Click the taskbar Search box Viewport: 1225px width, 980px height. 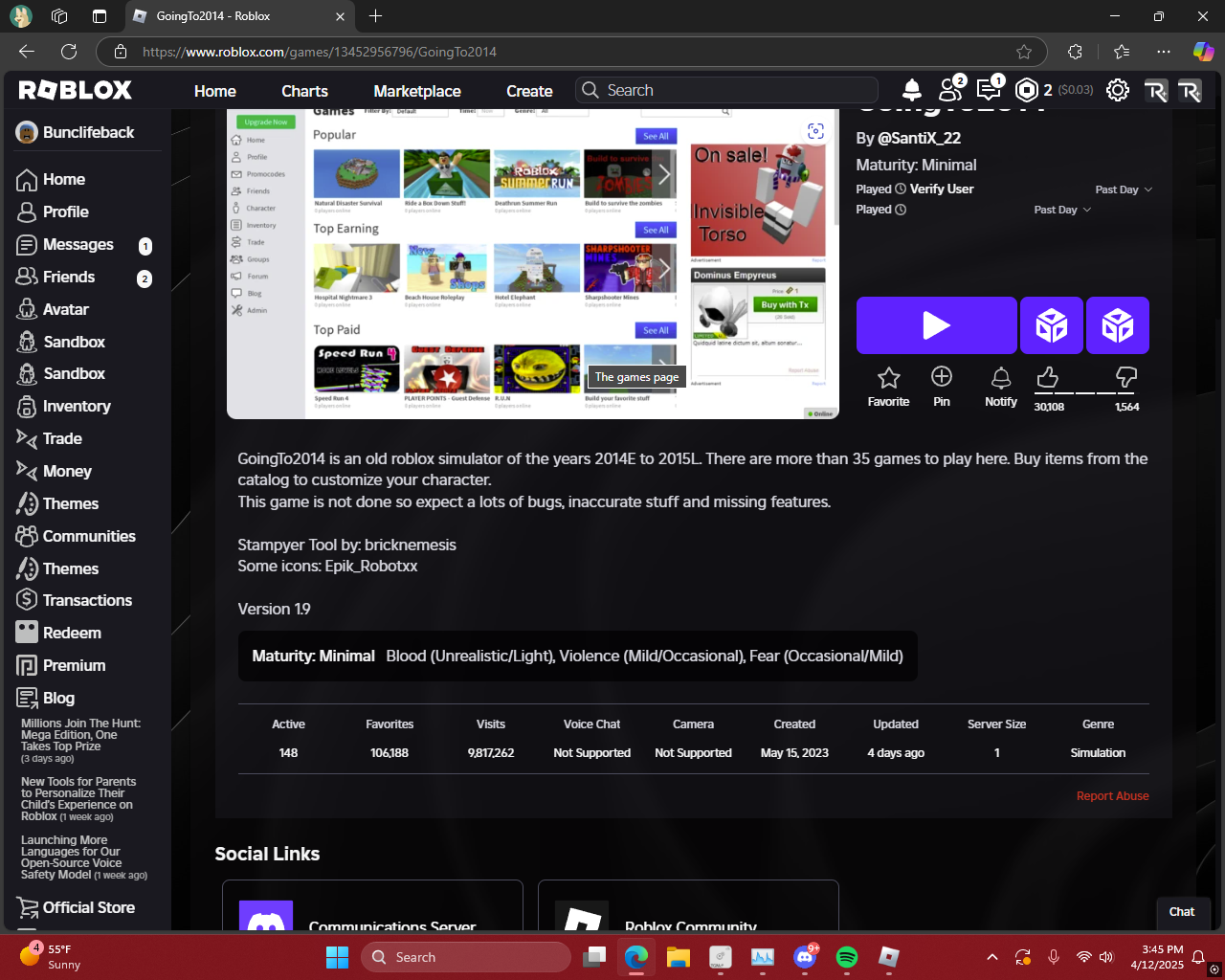click(466, 957)
